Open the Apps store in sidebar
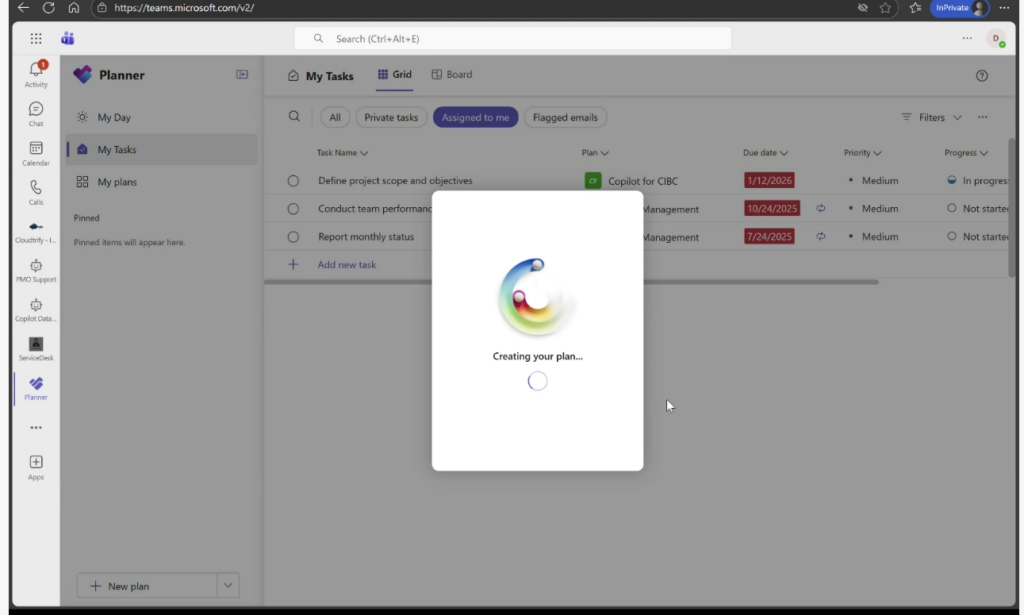1024x615 pixels. [36, 467]
